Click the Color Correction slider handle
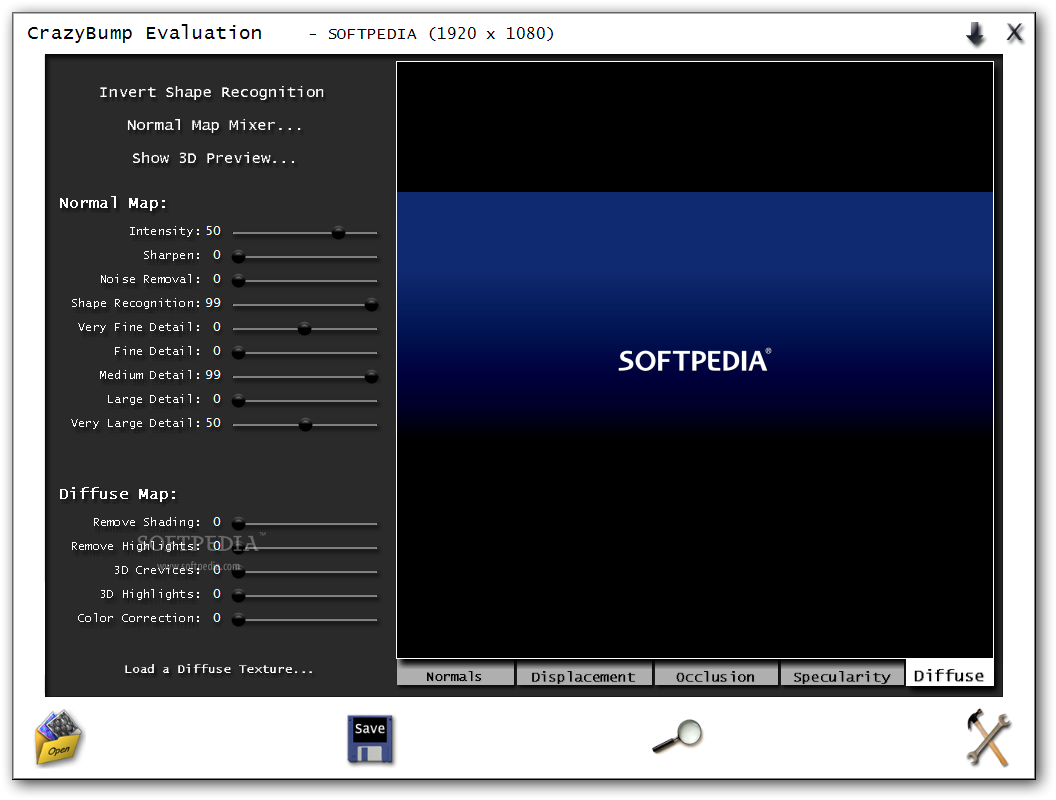This screenshot has width=1056, height=800. pyautogui.click(x=238, y=620)
